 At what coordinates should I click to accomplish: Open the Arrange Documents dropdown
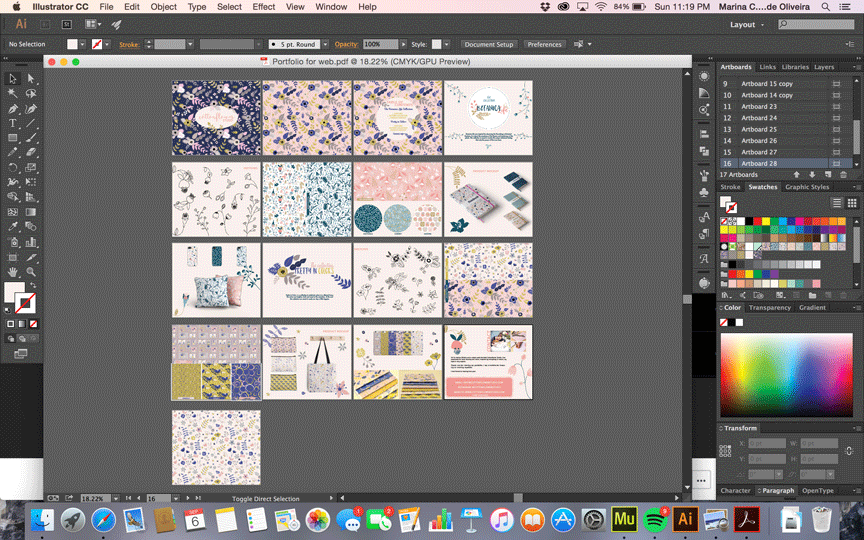click(93, 24)
